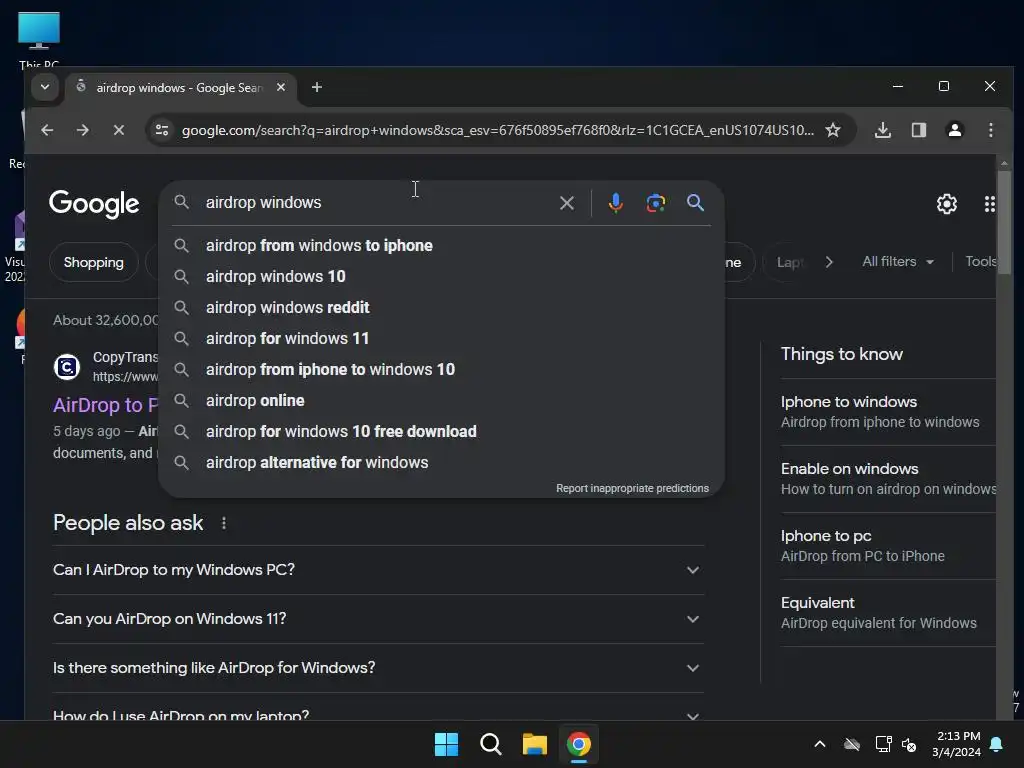Open clock showing 2:13 PM
Image resolution: width=1024 pixels, height=768 pixels.
pos(957,744)
